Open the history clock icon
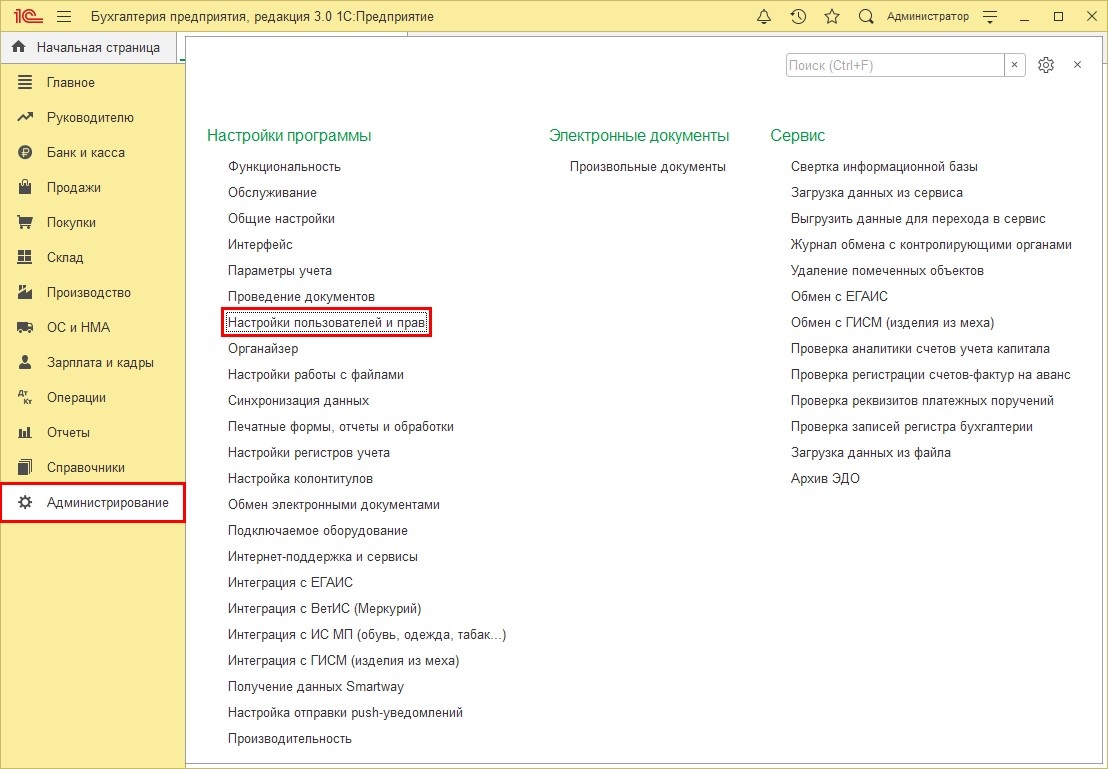Screen dimensions: 1108x769 (x=798, y=16)
